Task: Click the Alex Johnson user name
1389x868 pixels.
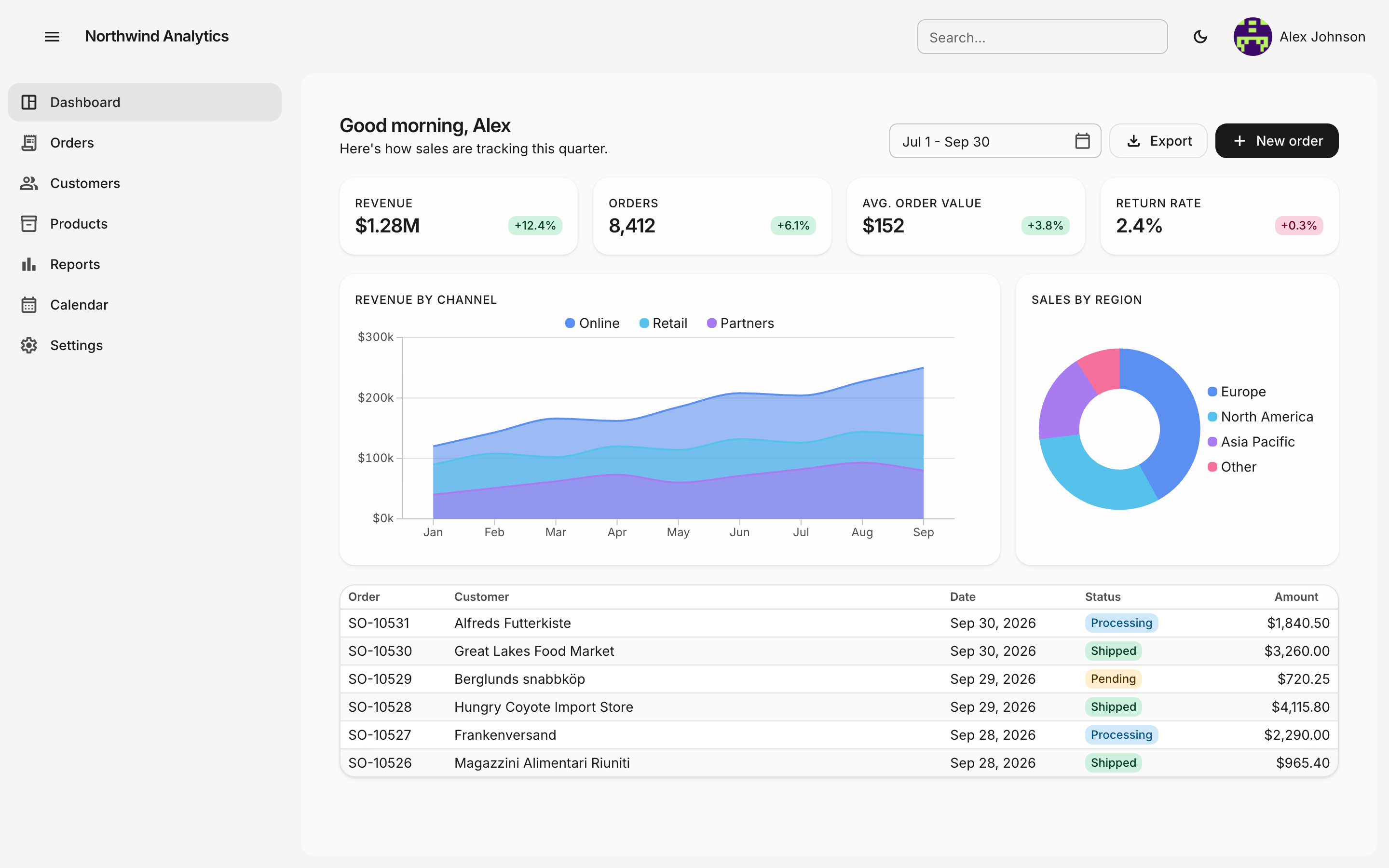Action: (x=1322, y=37)
